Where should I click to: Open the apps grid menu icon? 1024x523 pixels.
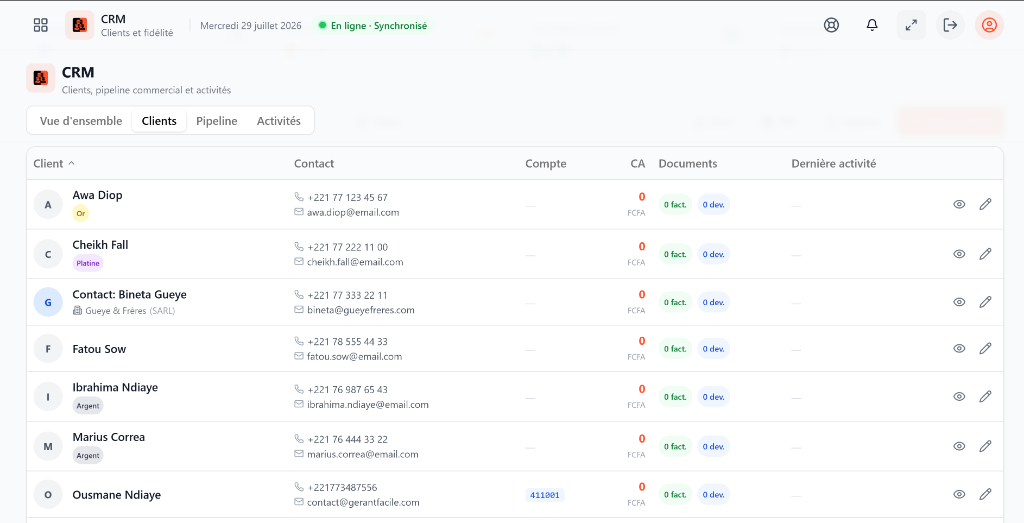tap(40, 25)
